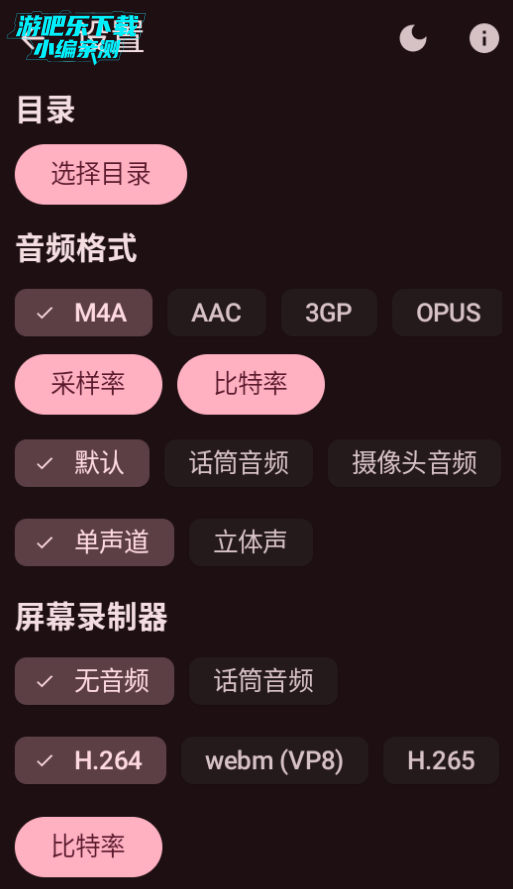513x889 pixels.
Task: Select 默认 audio source chip
Action: [82, 463]
